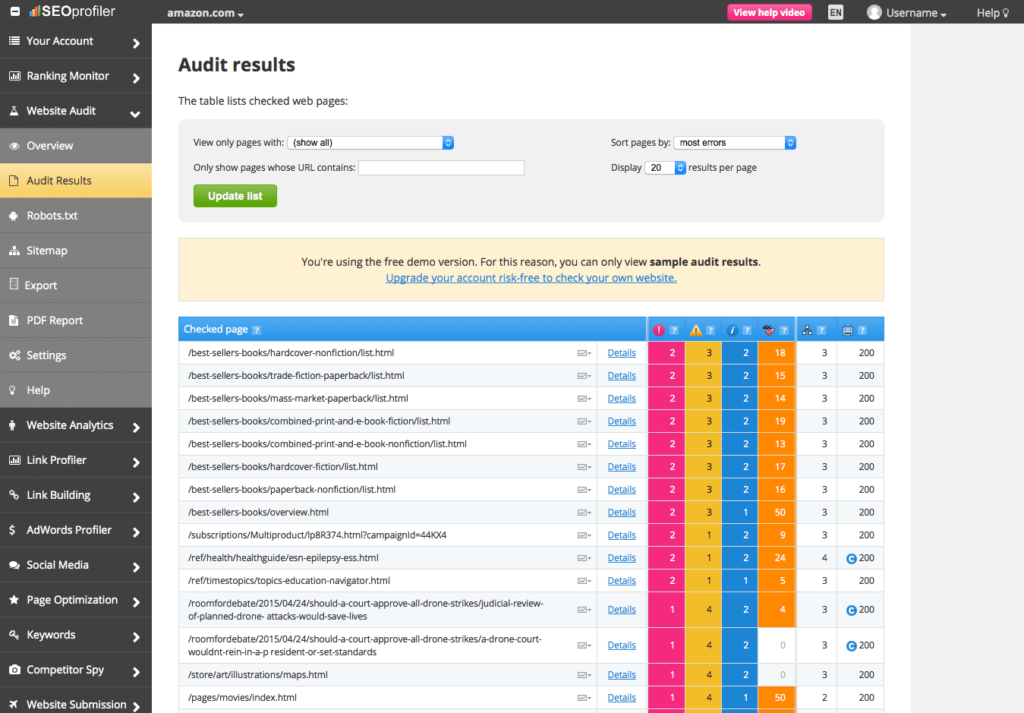Open Settings in the Website Audit menu
This screenshot has height=713, width=1024.
76,355
